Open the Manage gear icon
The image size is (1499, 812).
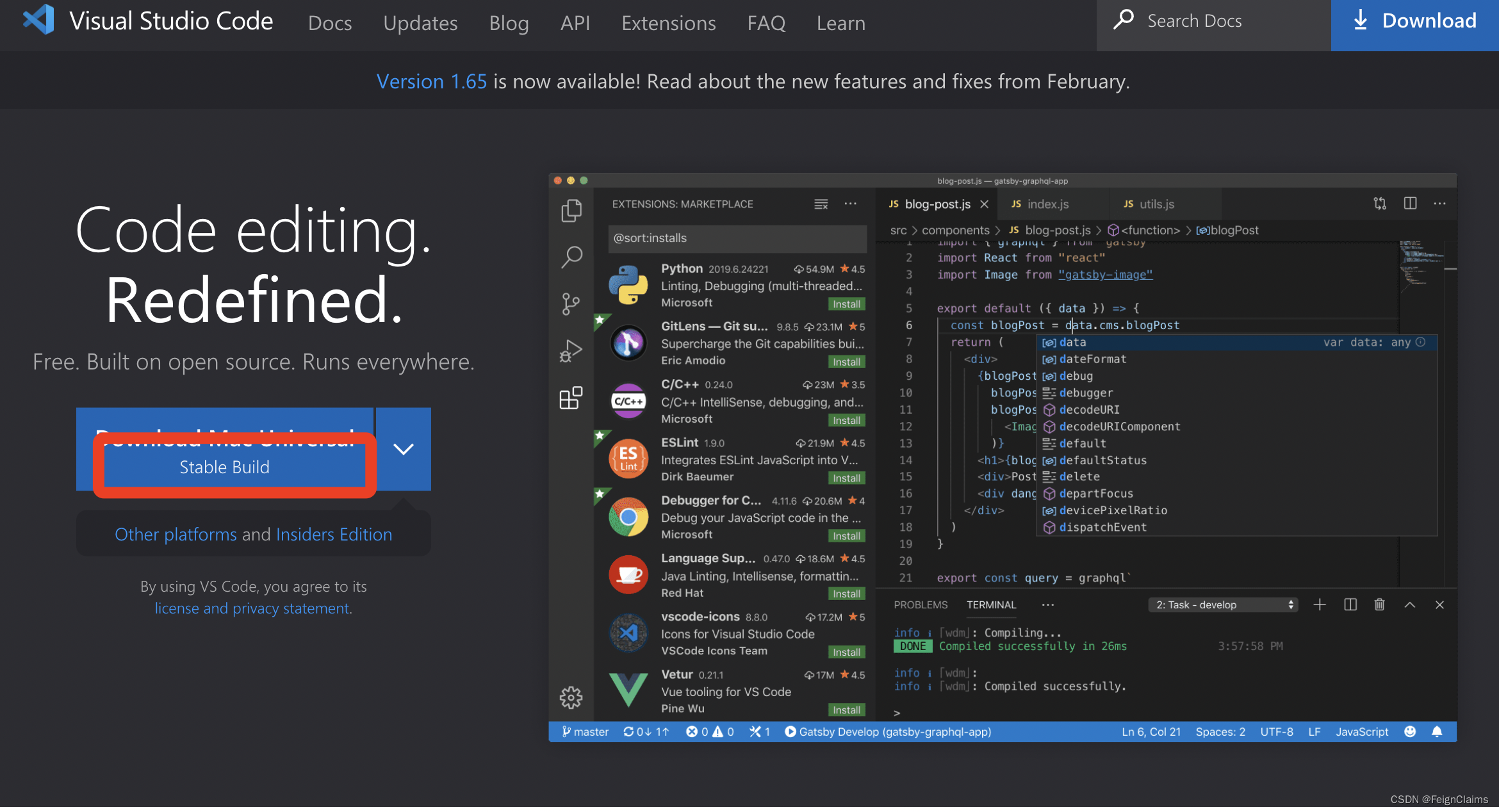(x=571, y=697)
